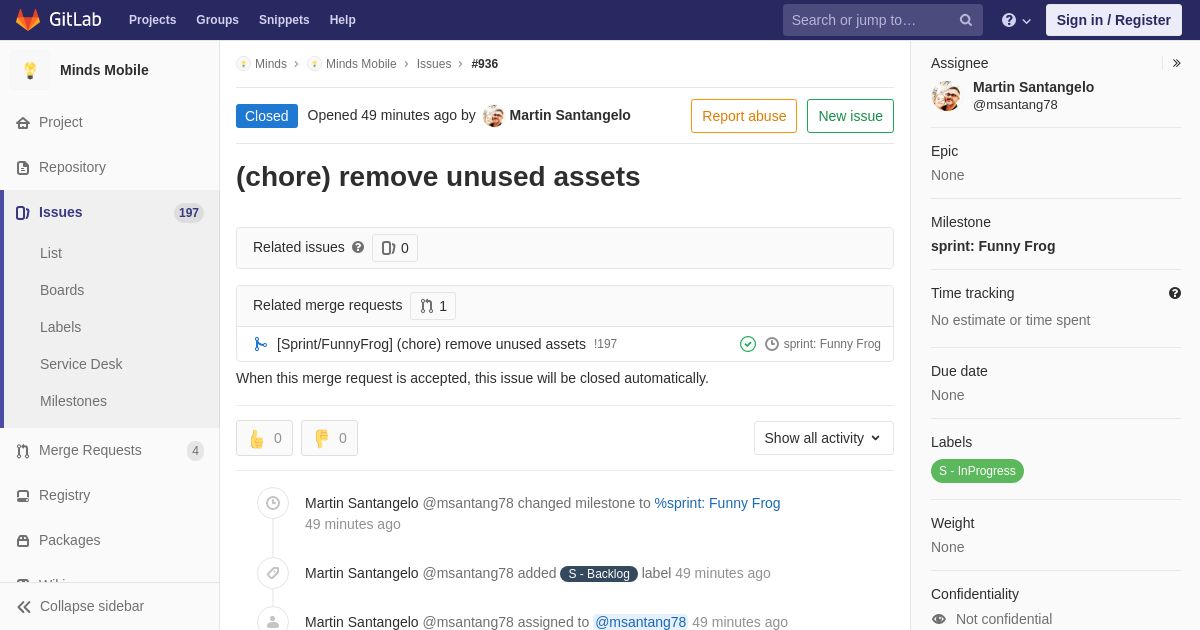Open the Time tracking help icon

(x=1175, y=293)
